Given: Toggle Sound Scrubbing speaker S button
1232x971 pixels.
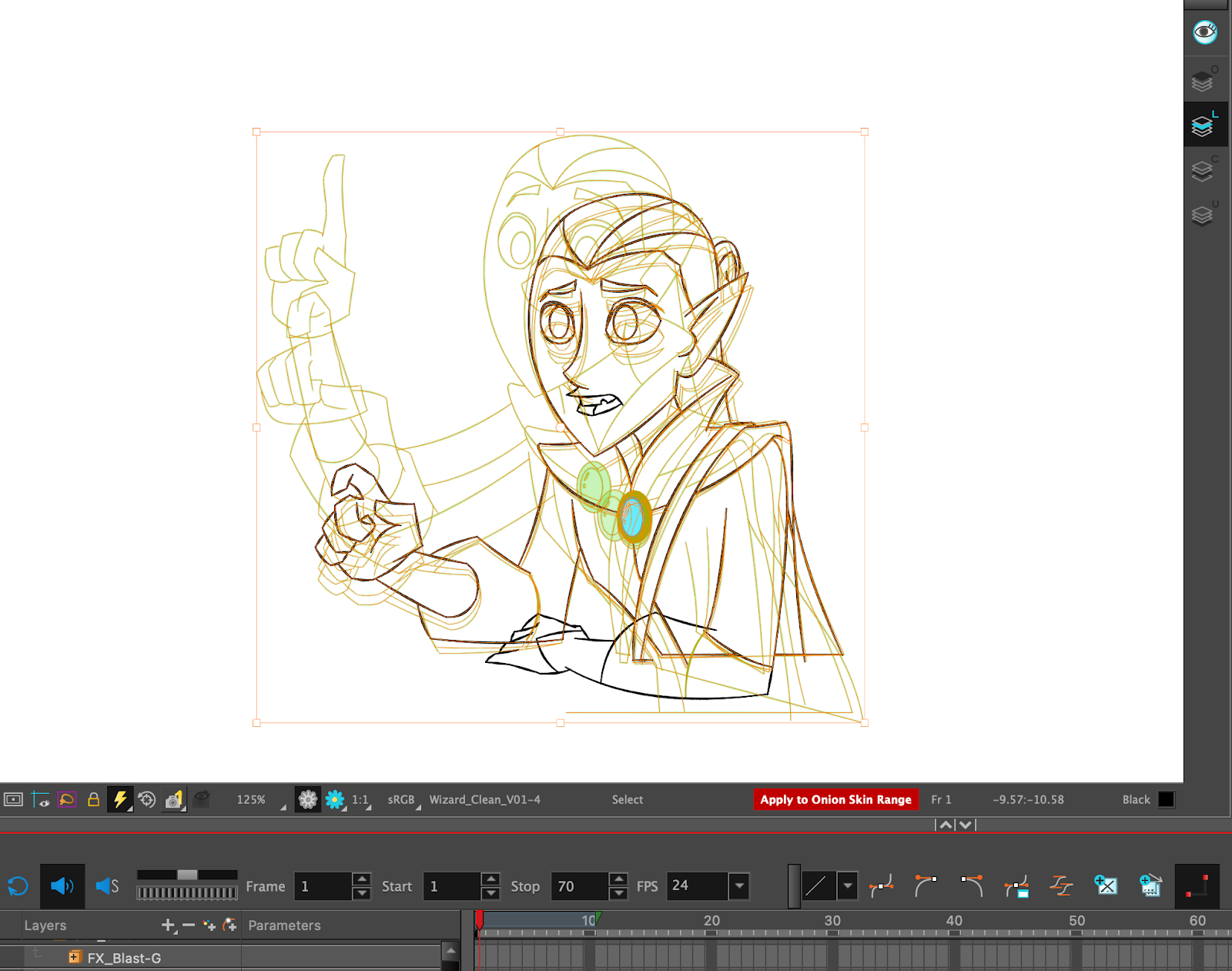Looking at the screenshot, I should [107, 886].
